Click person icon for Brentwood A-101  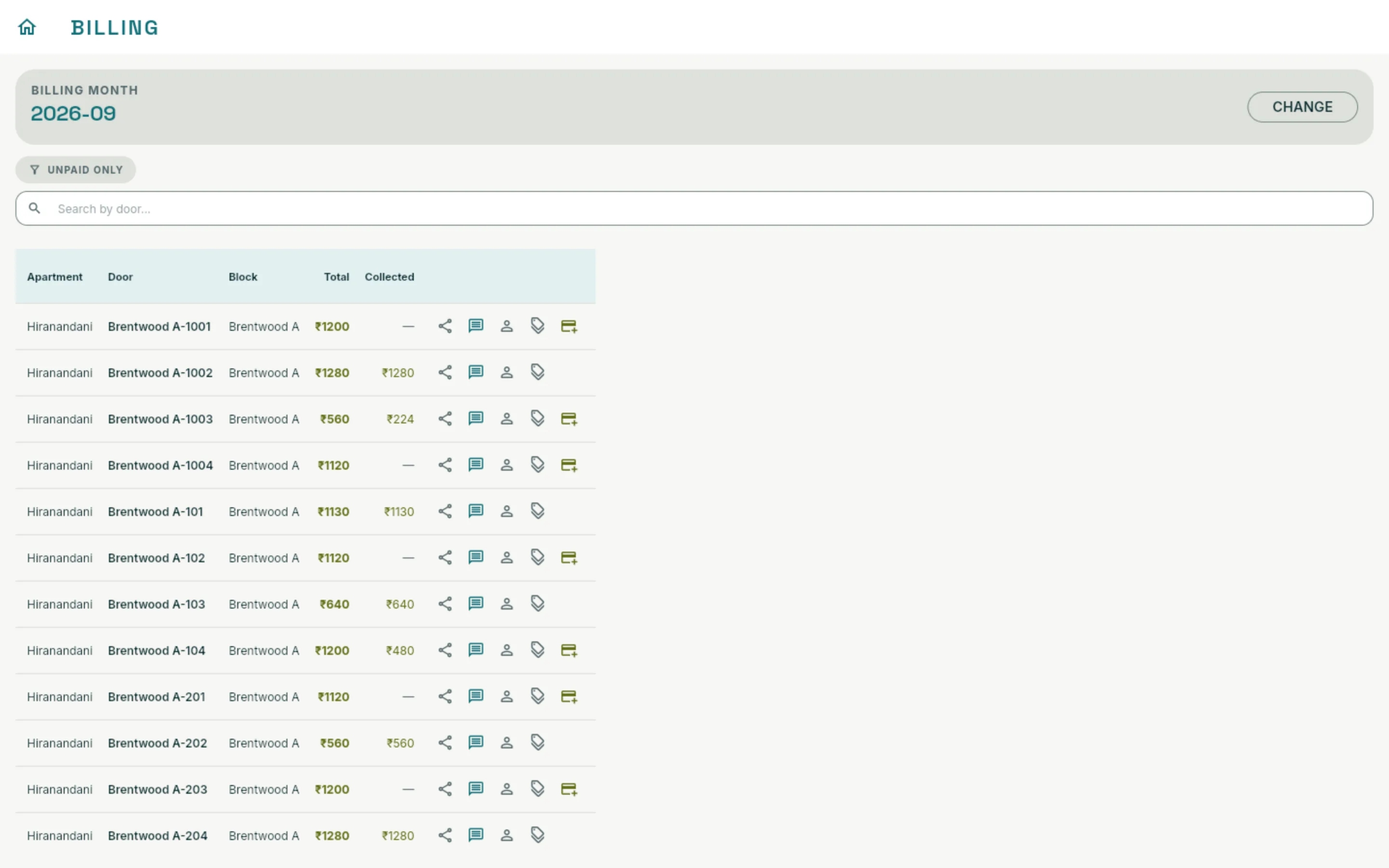click(x=506, y=512)
